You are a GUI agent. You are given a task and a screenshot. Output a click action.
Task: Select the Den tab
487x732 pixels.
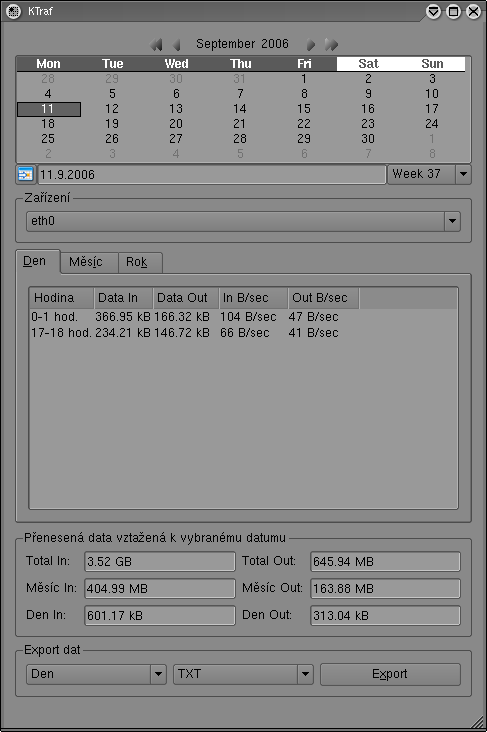click(x=37, y=261)
